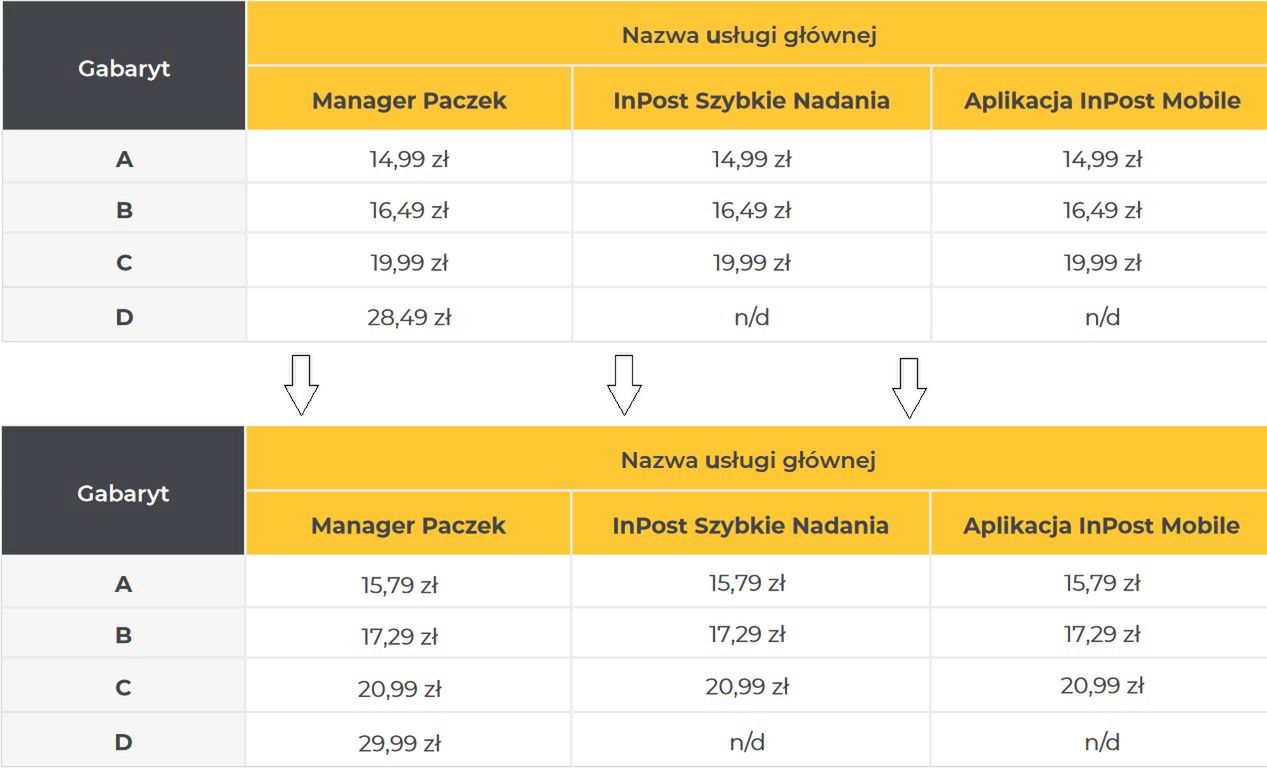Click the middle down arrow between the tables

click(624, 385)
